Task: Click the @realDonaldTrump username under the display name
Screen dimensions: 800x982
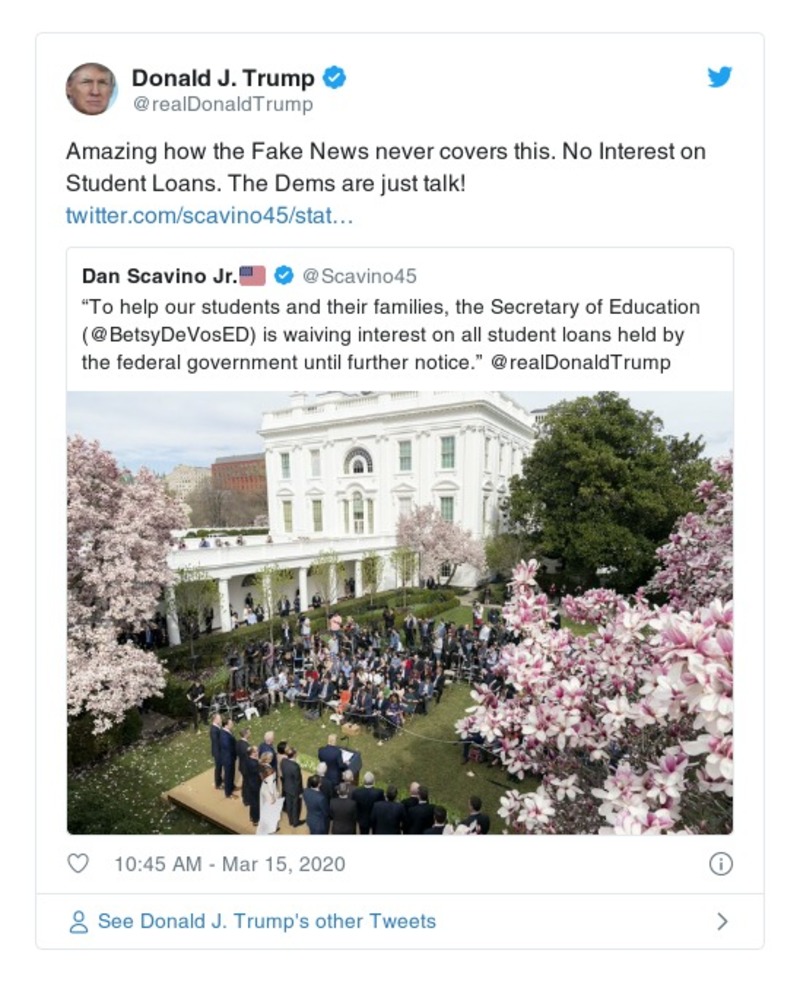Action: coord(222,101)
